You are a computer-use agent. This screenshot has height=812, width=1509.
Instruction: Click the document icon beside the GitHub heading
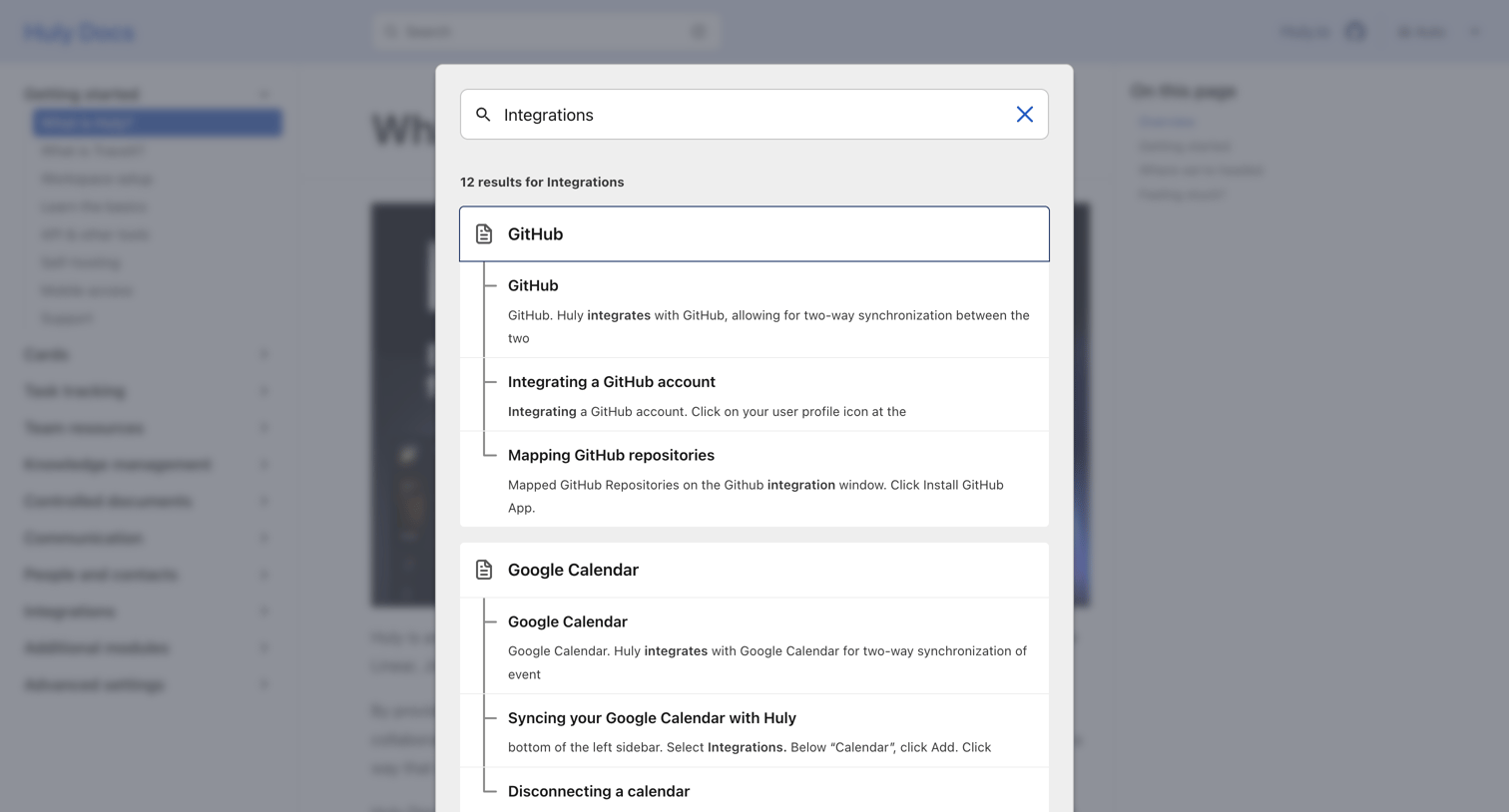click(x=484, y=233)
